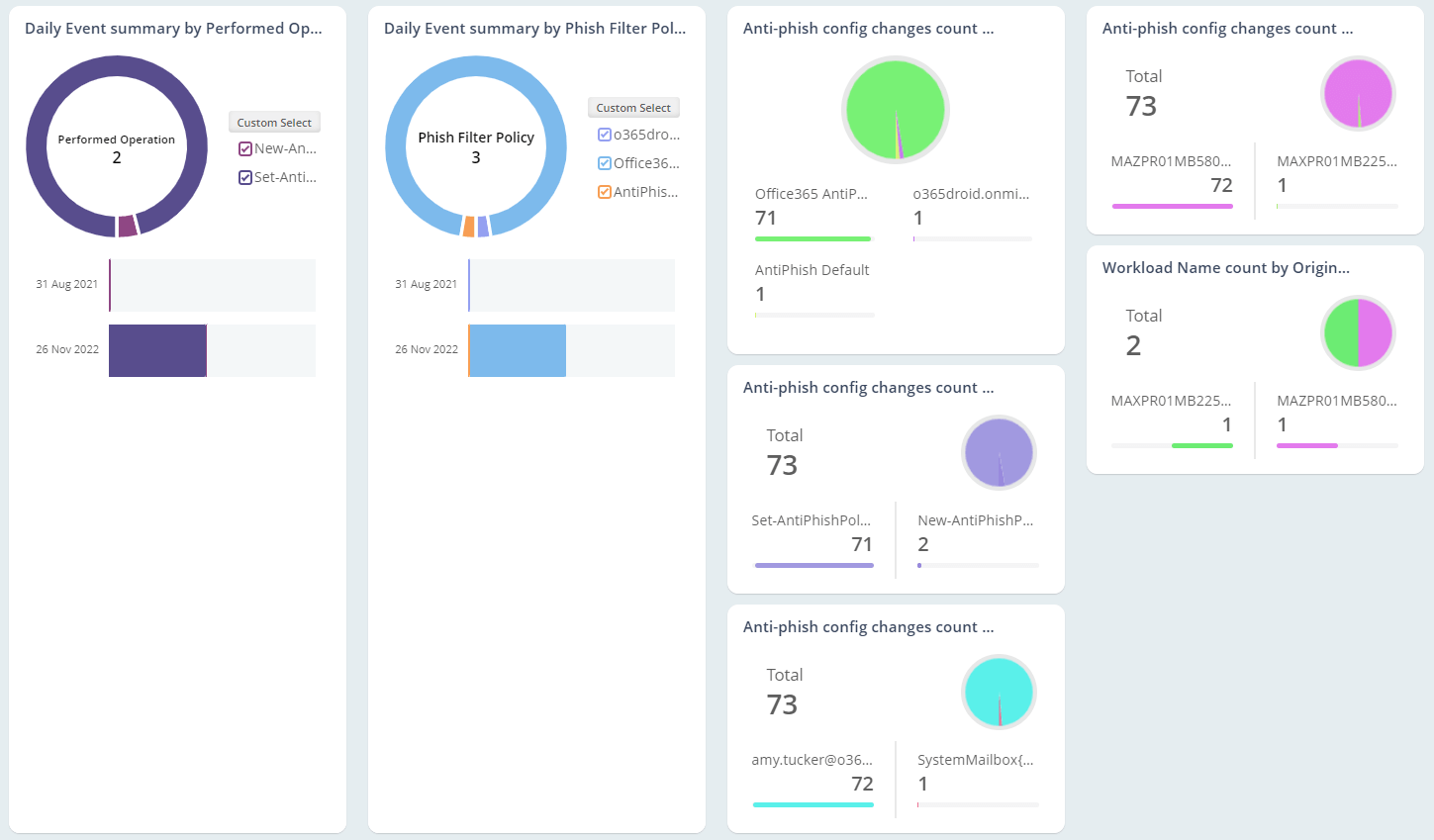Click the purple progress bar under 71
Screen dimensions: 1434x840
(x=813, y=565)
